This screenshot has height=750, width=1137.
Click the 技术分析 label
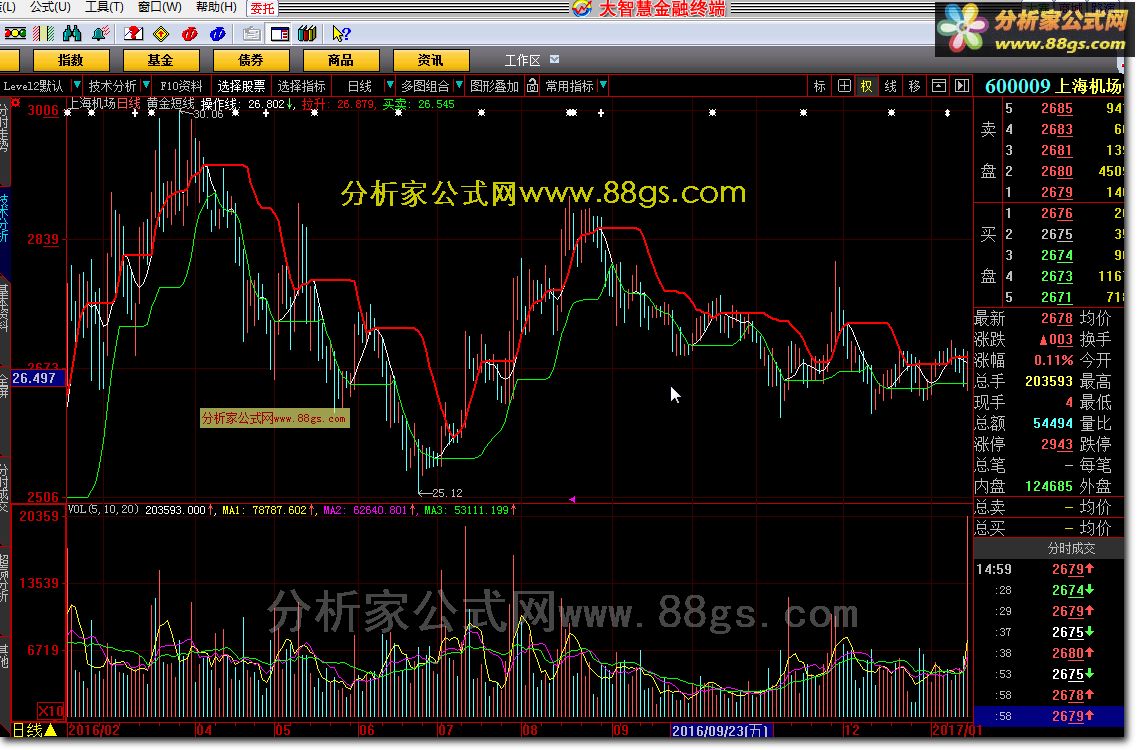[112, 86]
